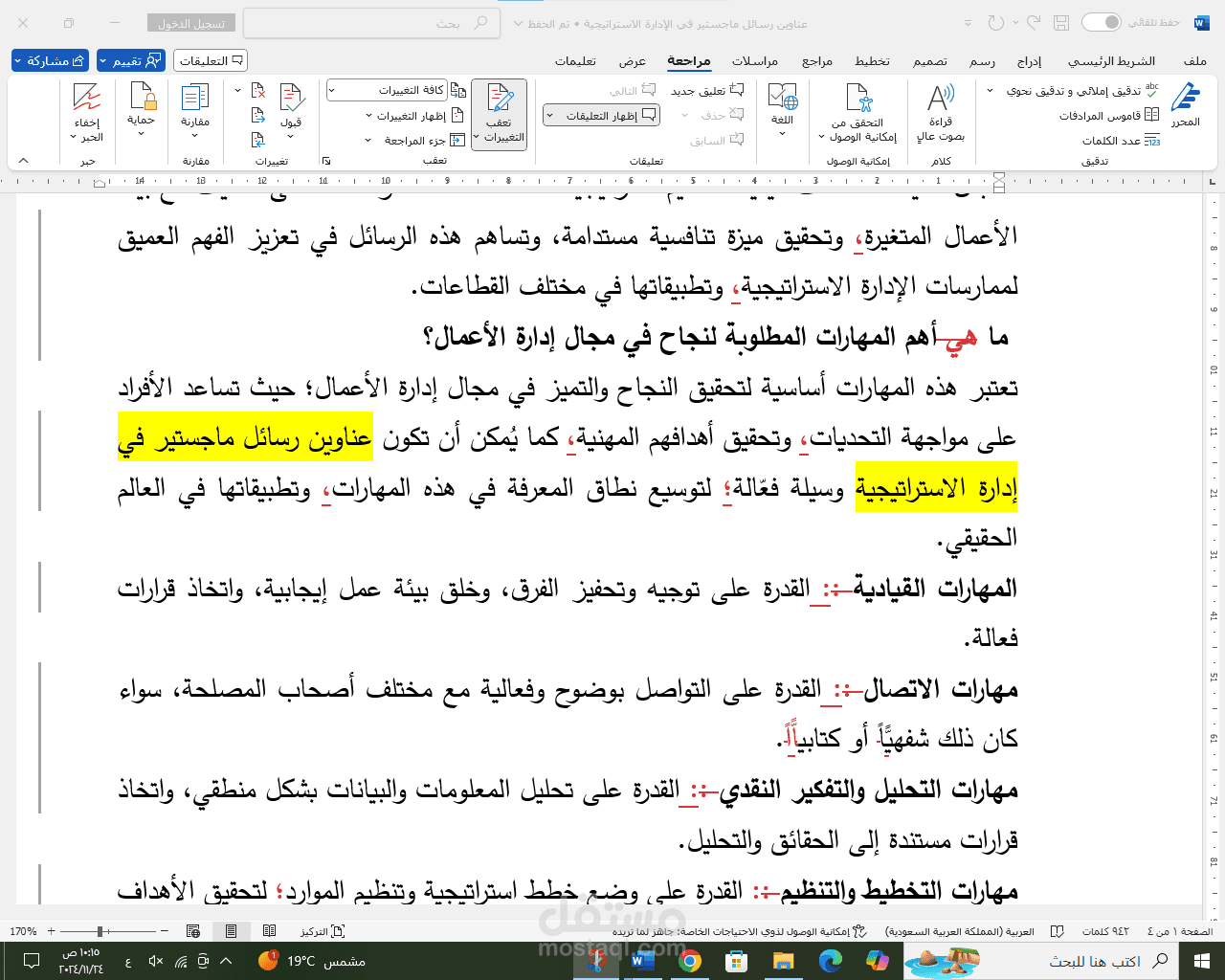
Task: Toggle Focus (التركيز) mode
Action: point(323,931)
